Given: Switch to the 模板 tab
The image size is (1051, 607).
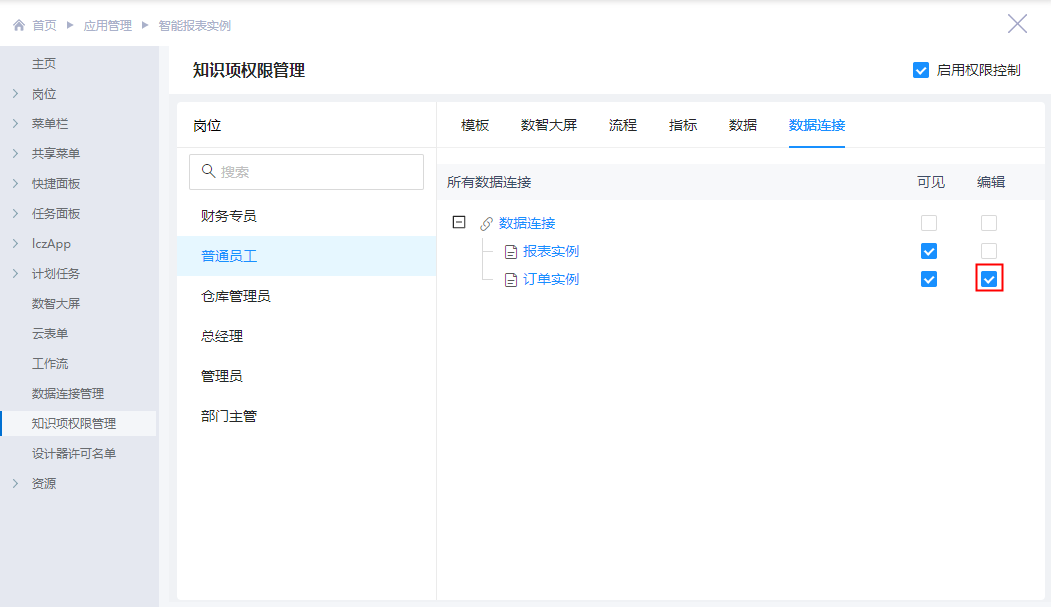Looking at the screenshot, I should [x=475, y=125].
